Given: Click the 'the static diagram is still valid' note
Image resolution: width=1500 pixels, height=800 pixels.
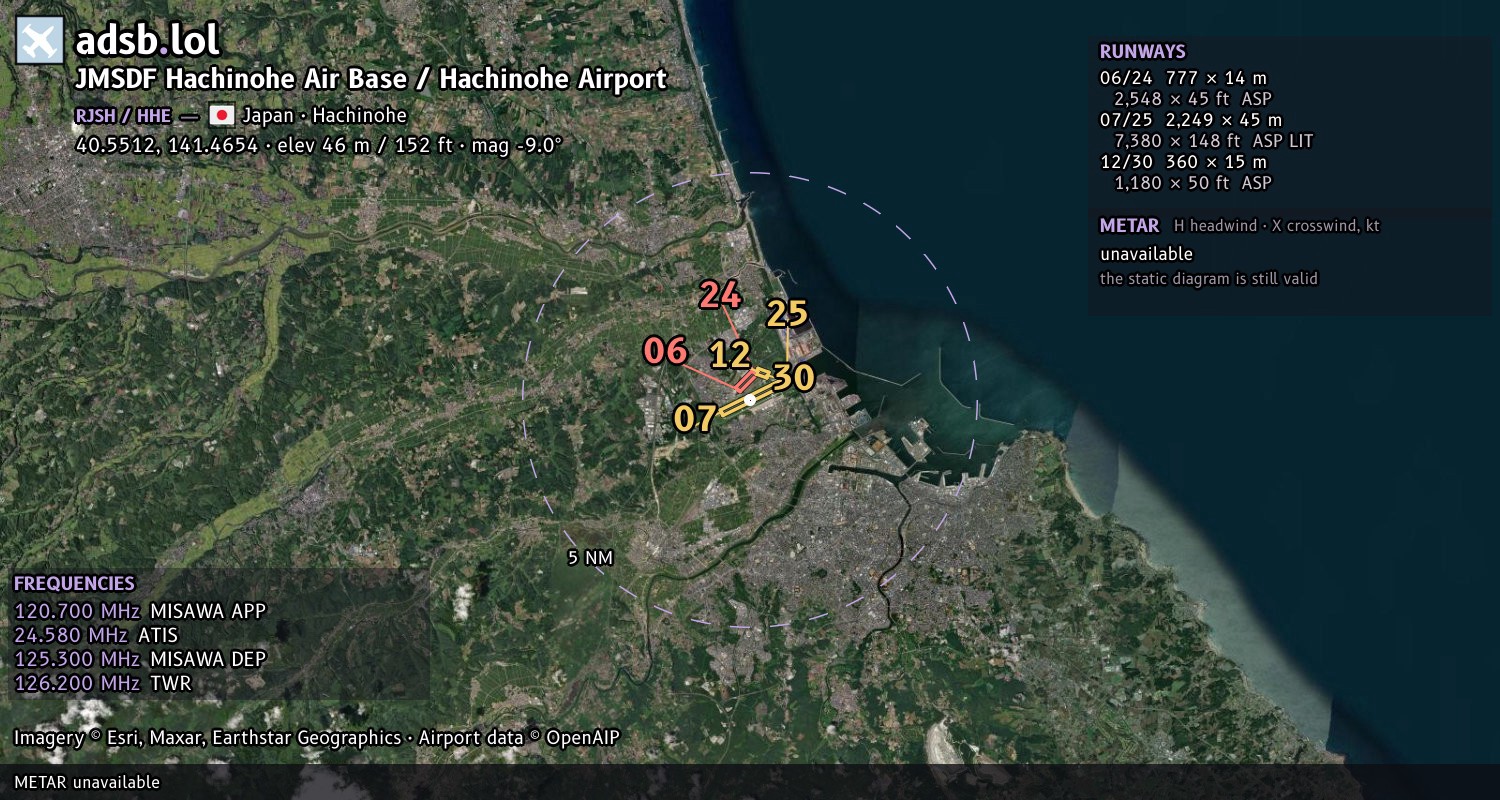Looking at the screenshot, I should coord(1209,279).
